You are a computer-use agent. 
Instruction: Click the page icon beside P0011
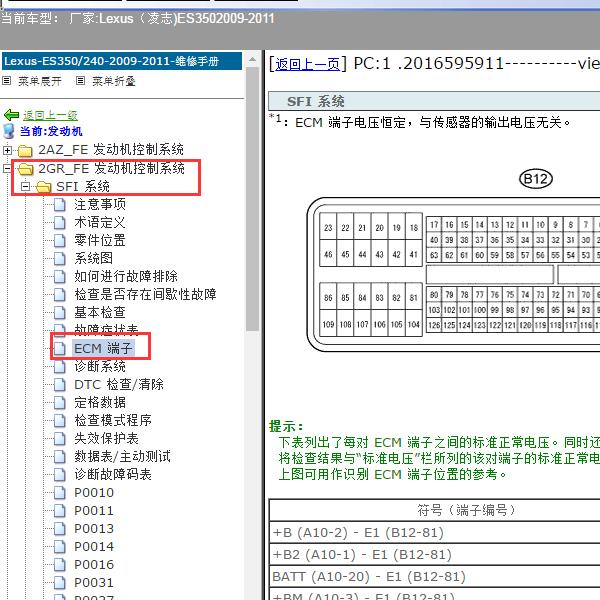(59, 510)
